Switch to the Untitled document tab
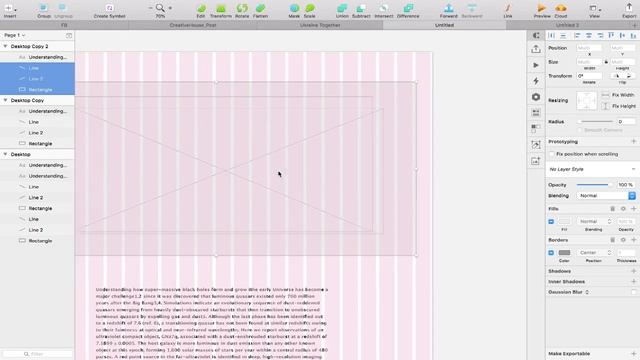This screenshot has width=640, height=360. coord(444,25)
